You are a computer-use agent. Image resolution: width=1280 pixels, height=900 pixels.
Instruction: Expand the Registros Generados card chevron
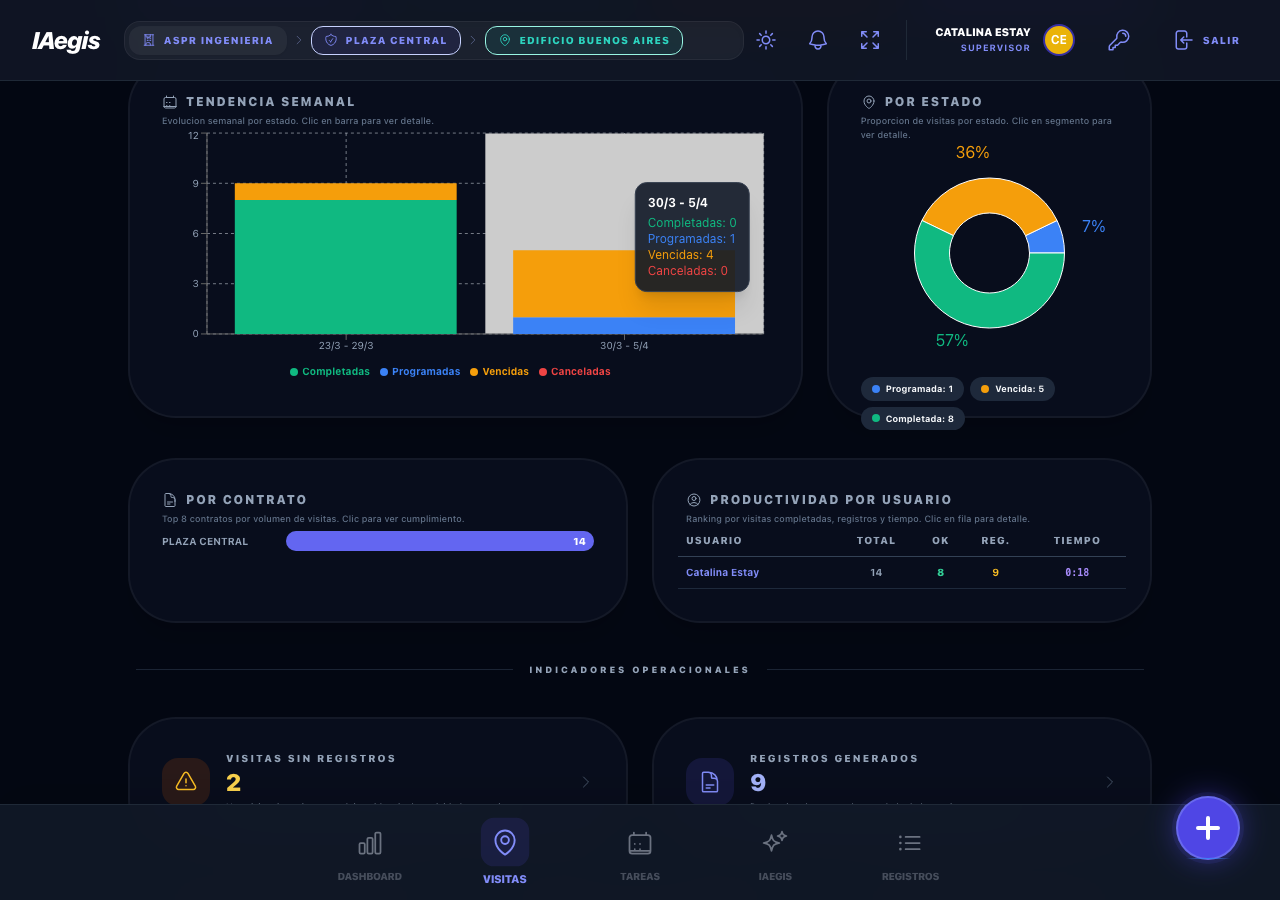point(1109,783)
